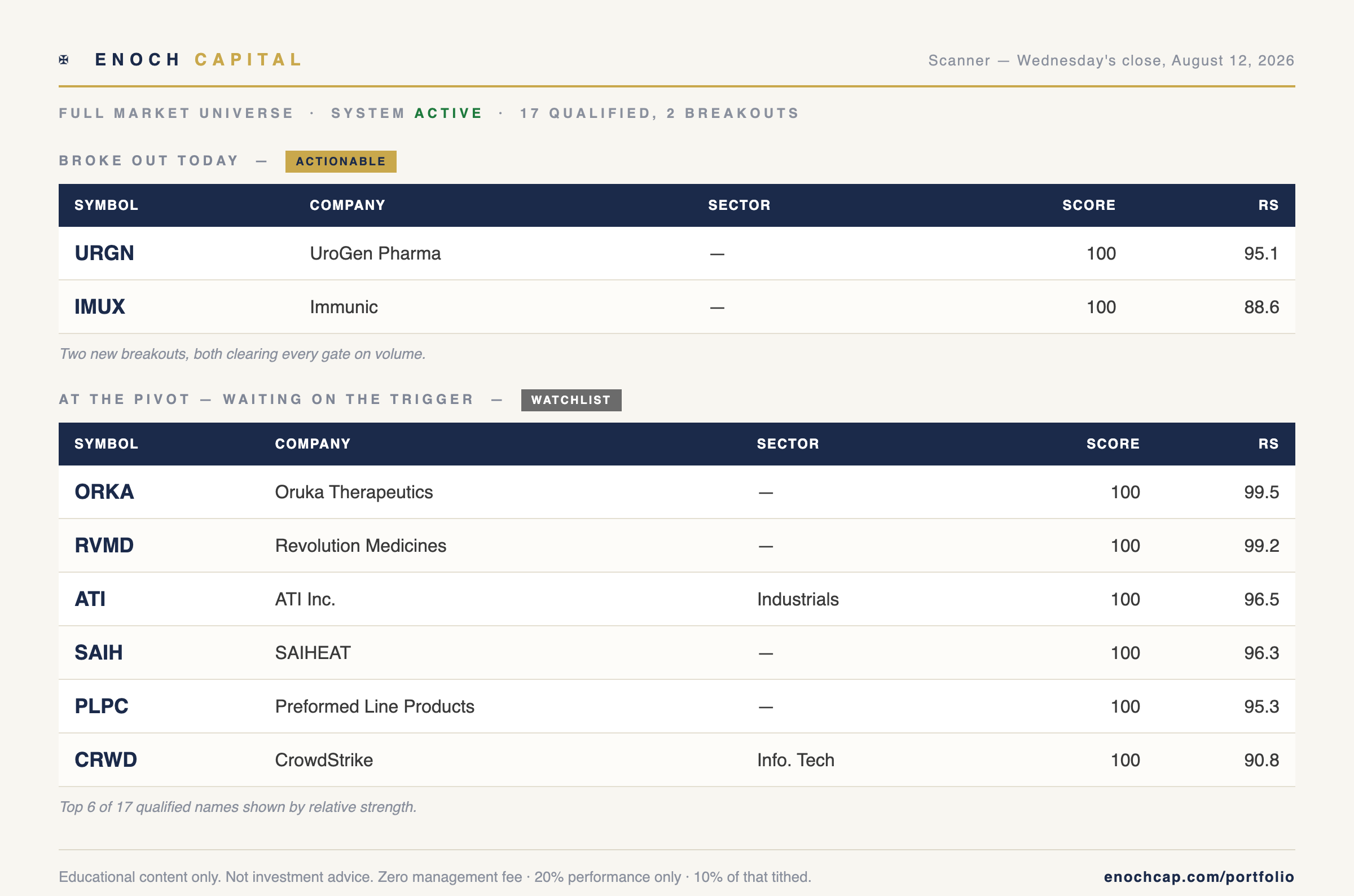
Task: Click the RS value 99.2
Action: 1261,546
